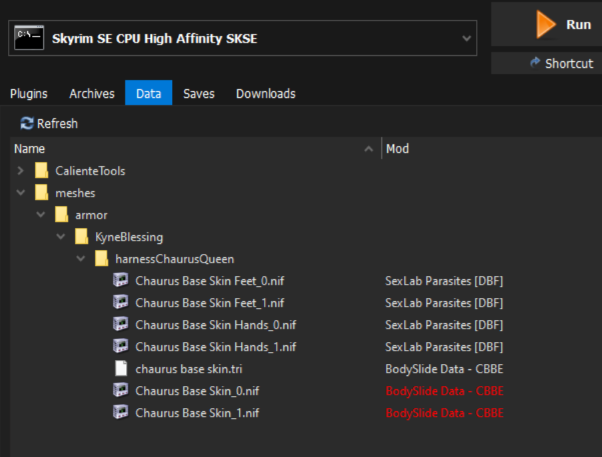602x457 pixels.
Task: Click nif icon for Chaurus Base Skin_1
Action: (x=121, y=412)
